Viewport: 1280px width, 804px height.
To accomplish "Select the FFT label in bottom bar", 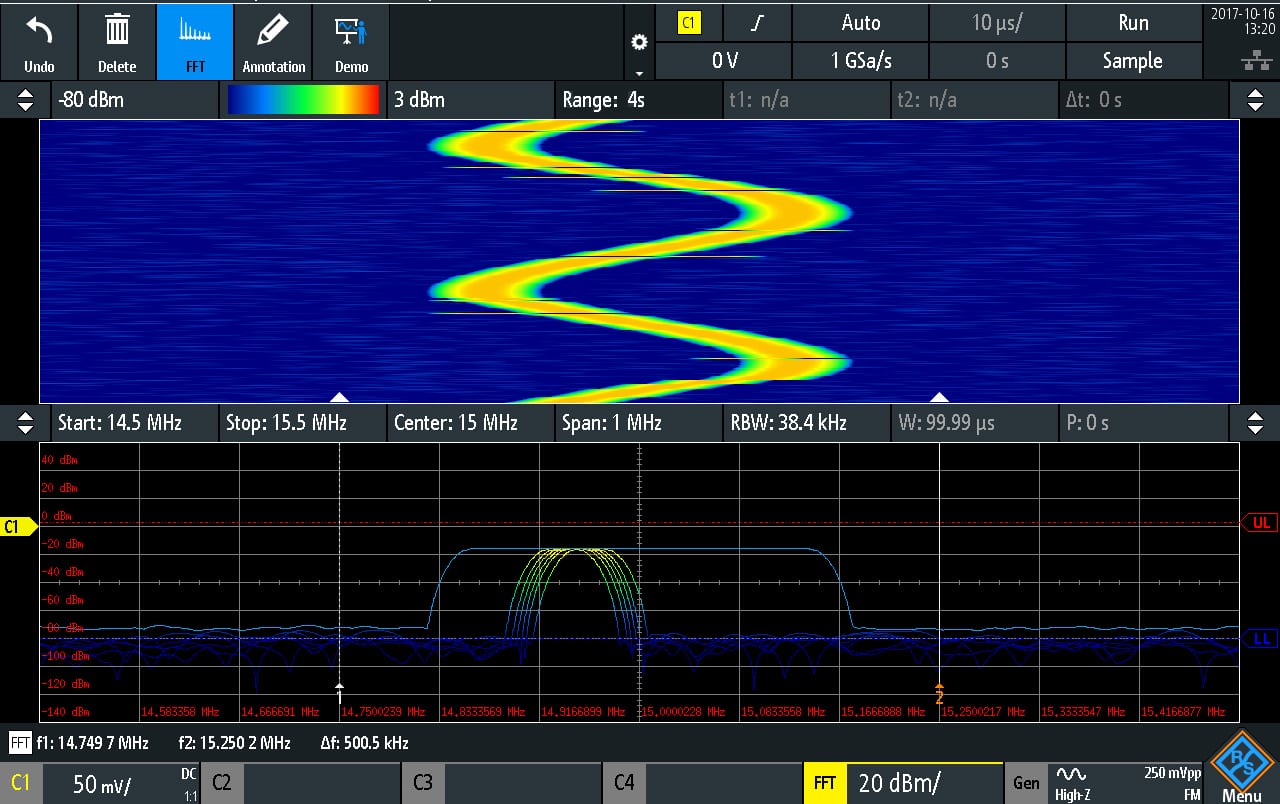I will (825, 783).
